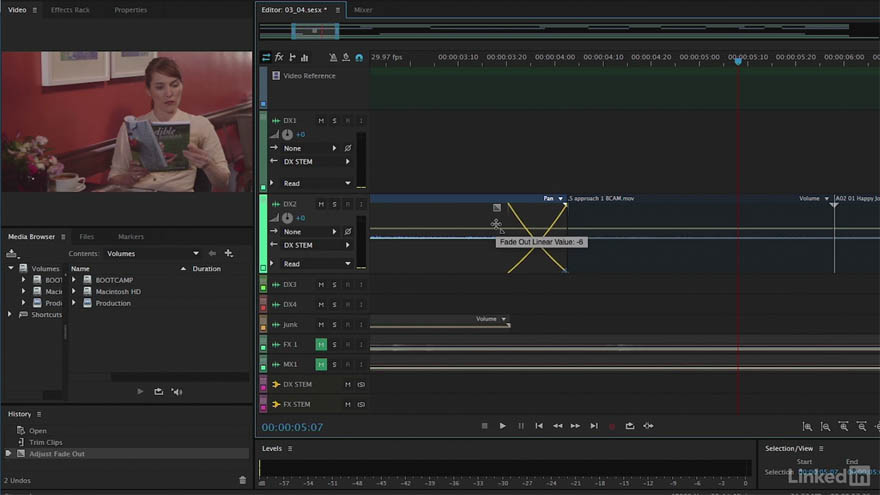880x495 pixels.
Task: Open the Video panel menu
Action: point(35,10)
